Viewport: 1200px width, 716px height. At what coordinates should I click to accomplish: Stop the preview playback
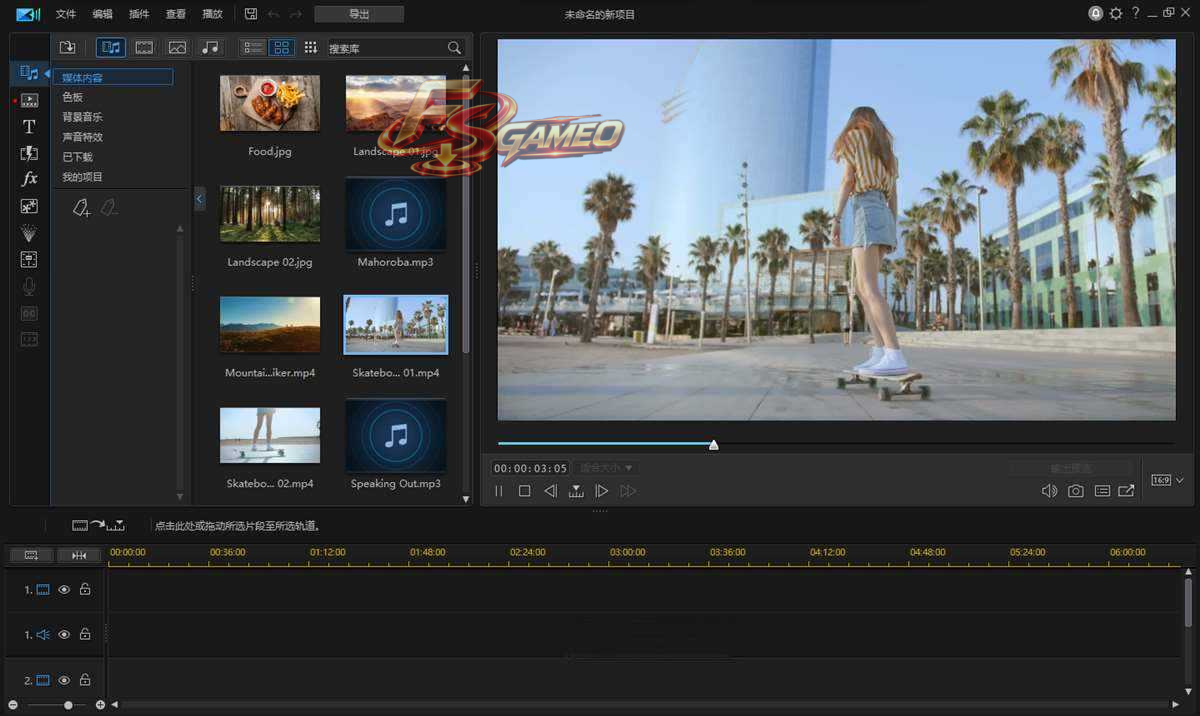524,491
